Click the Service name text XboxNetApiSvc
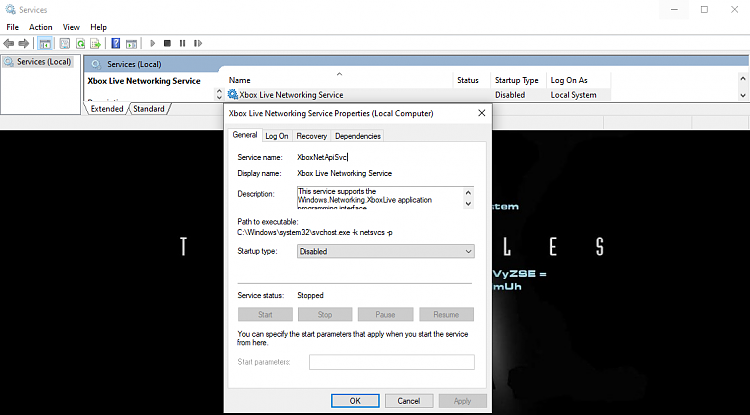Screen dimensions: 750x415 [322, 157]
